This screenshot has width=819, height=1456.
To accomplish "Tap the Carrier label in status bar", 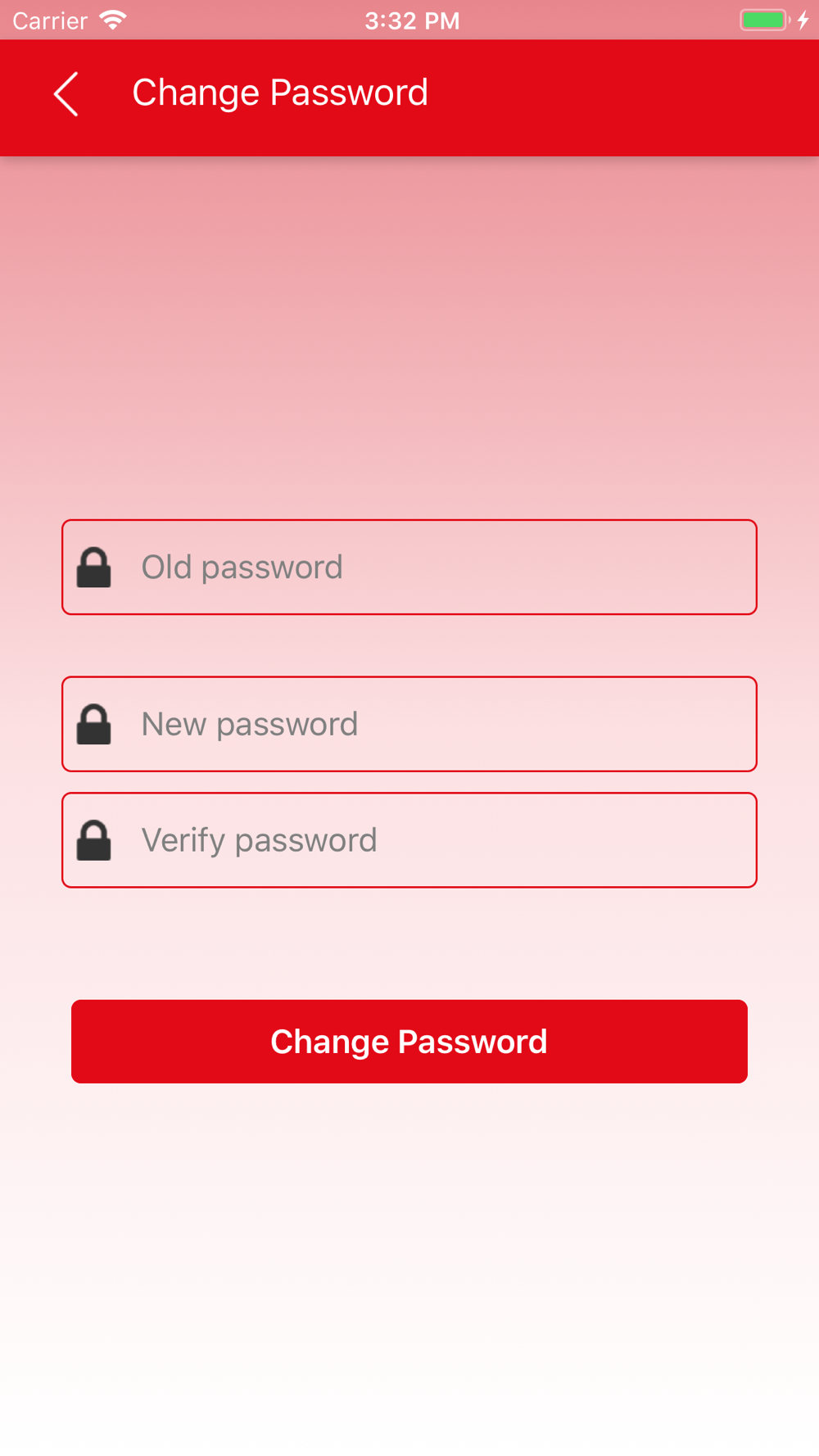I will click(x=50, y=20).
